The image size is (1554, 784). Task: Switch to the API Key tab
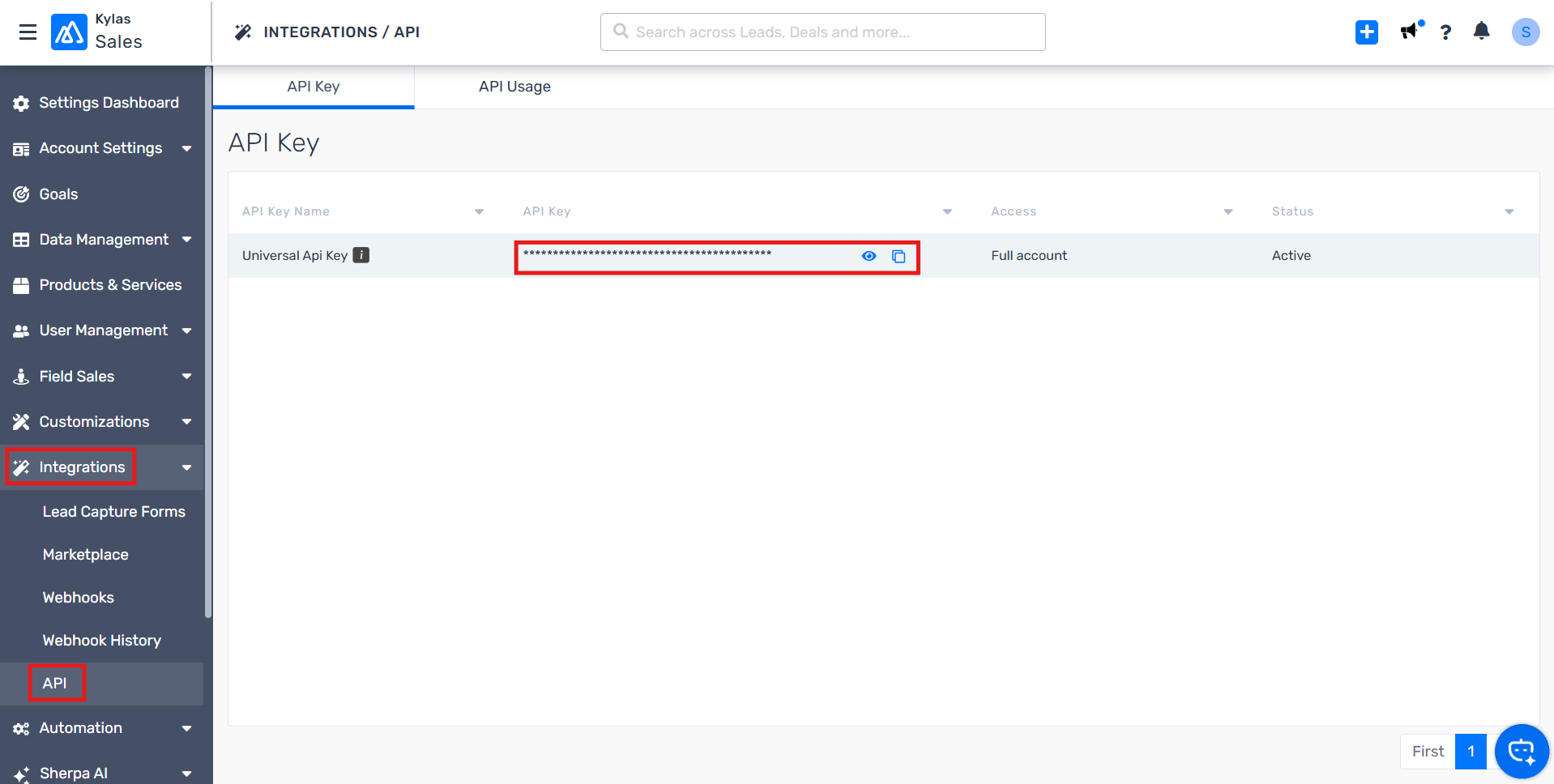314,87
